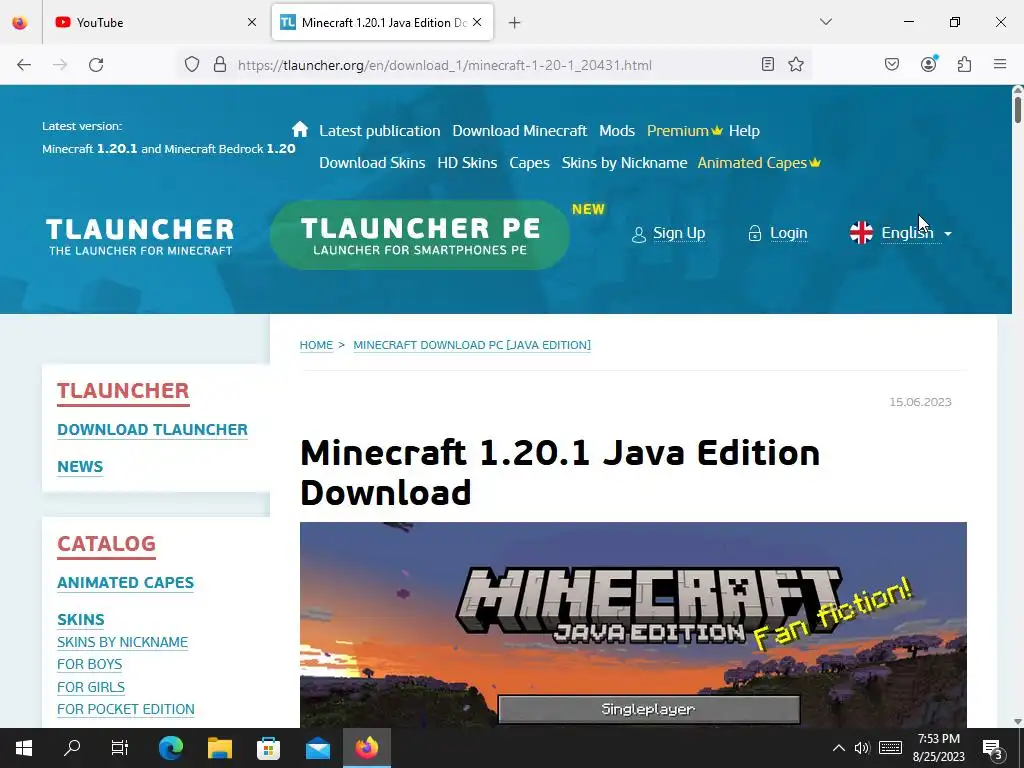1024x768 pixels.
Task: Open the List all tabs chevron
Action: (825, 22)
